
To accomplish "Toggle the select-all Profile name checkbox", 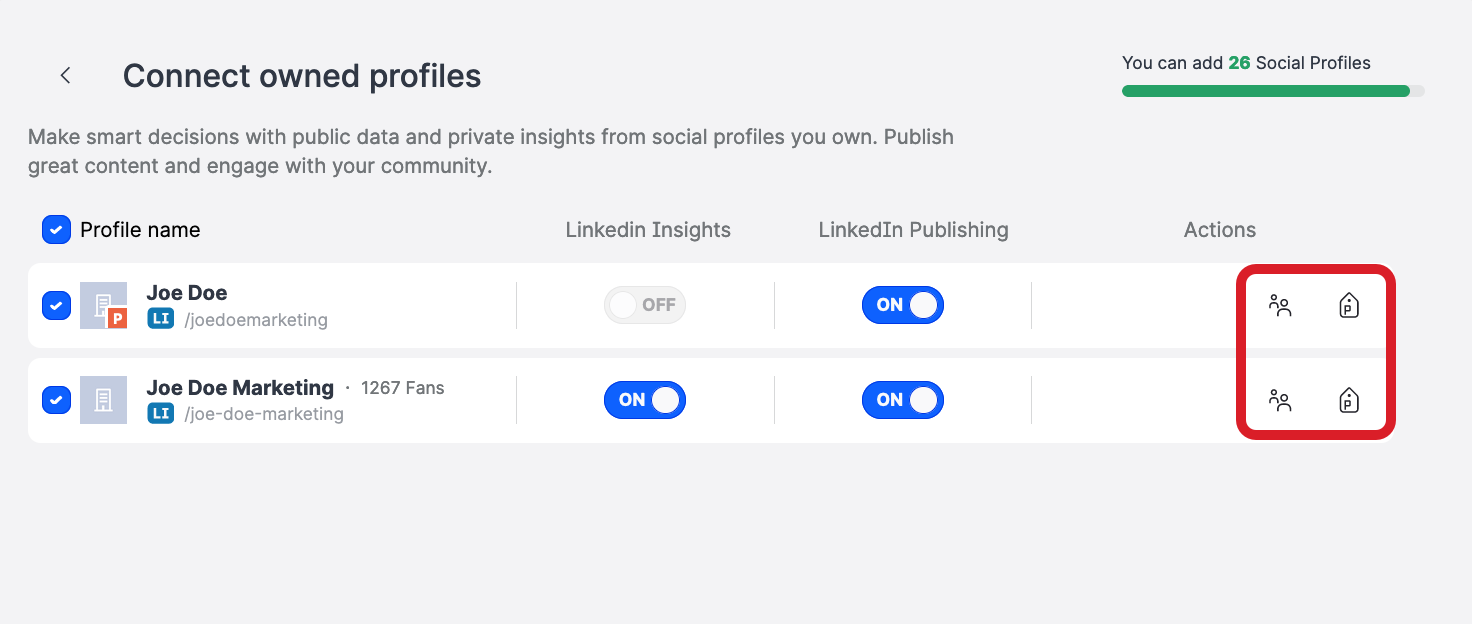I will pyautogui.click(x=56, y=230).
